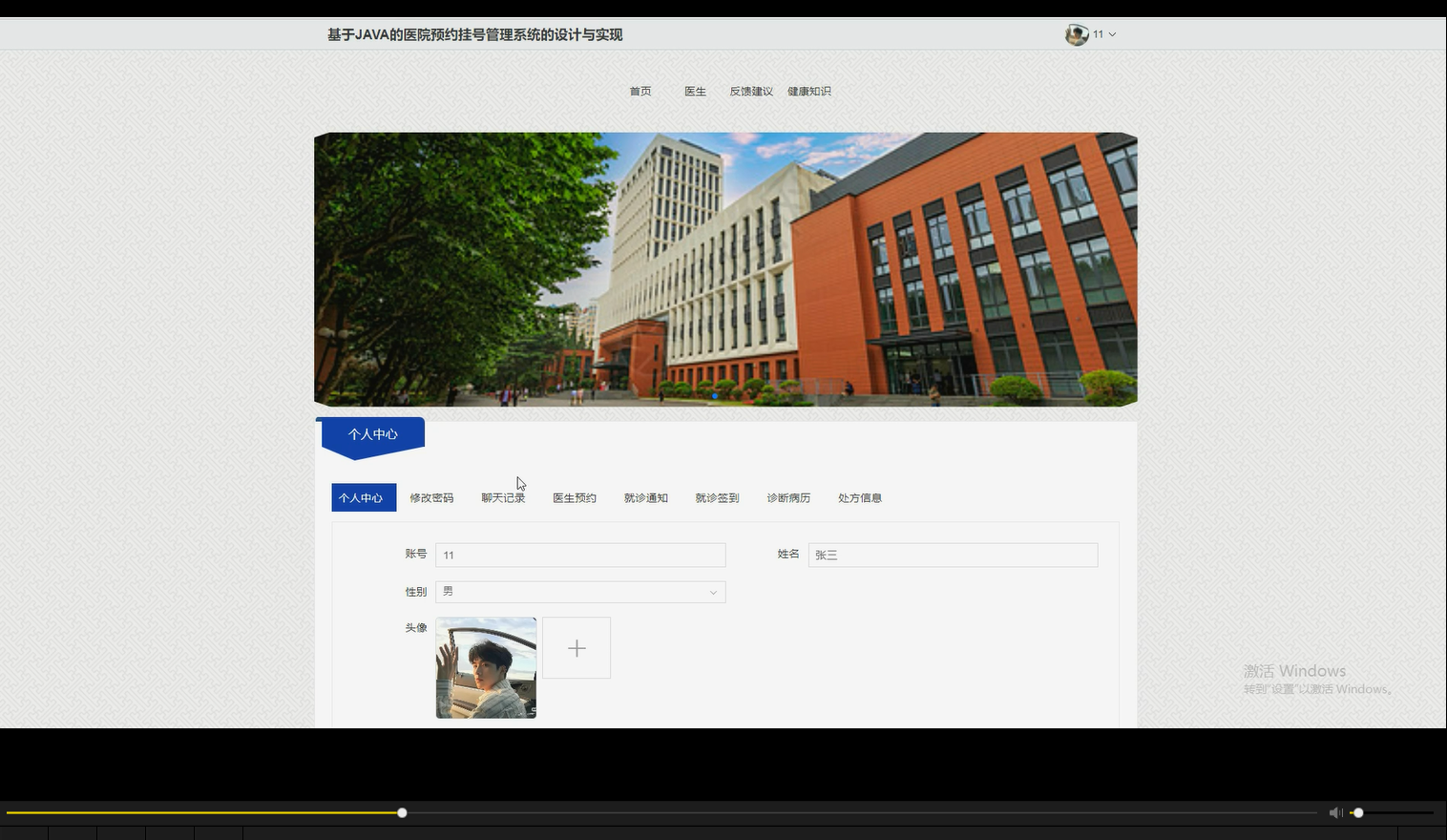This screenshot has width=1447, height=840.
Task: Mute the video via speaker icon
Action: point(1335,812)
